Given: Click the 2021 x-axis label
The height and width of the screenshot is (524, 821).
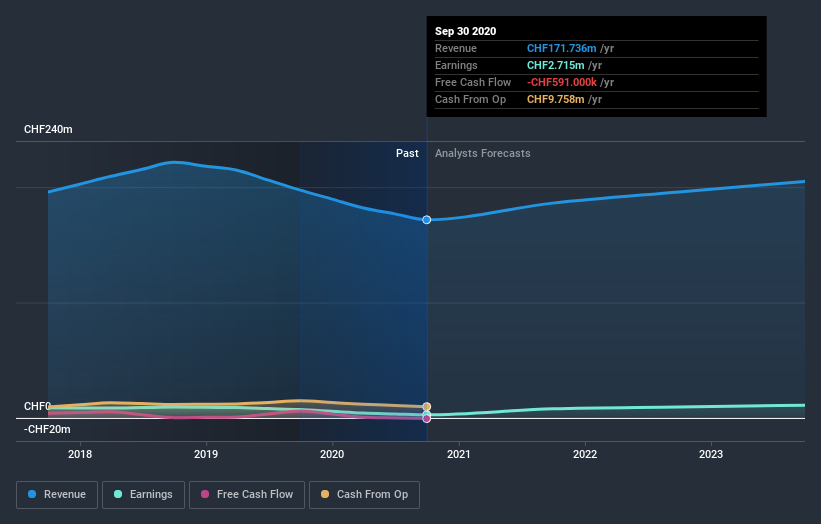Looking at the screenshot, I should click(459, 454).
